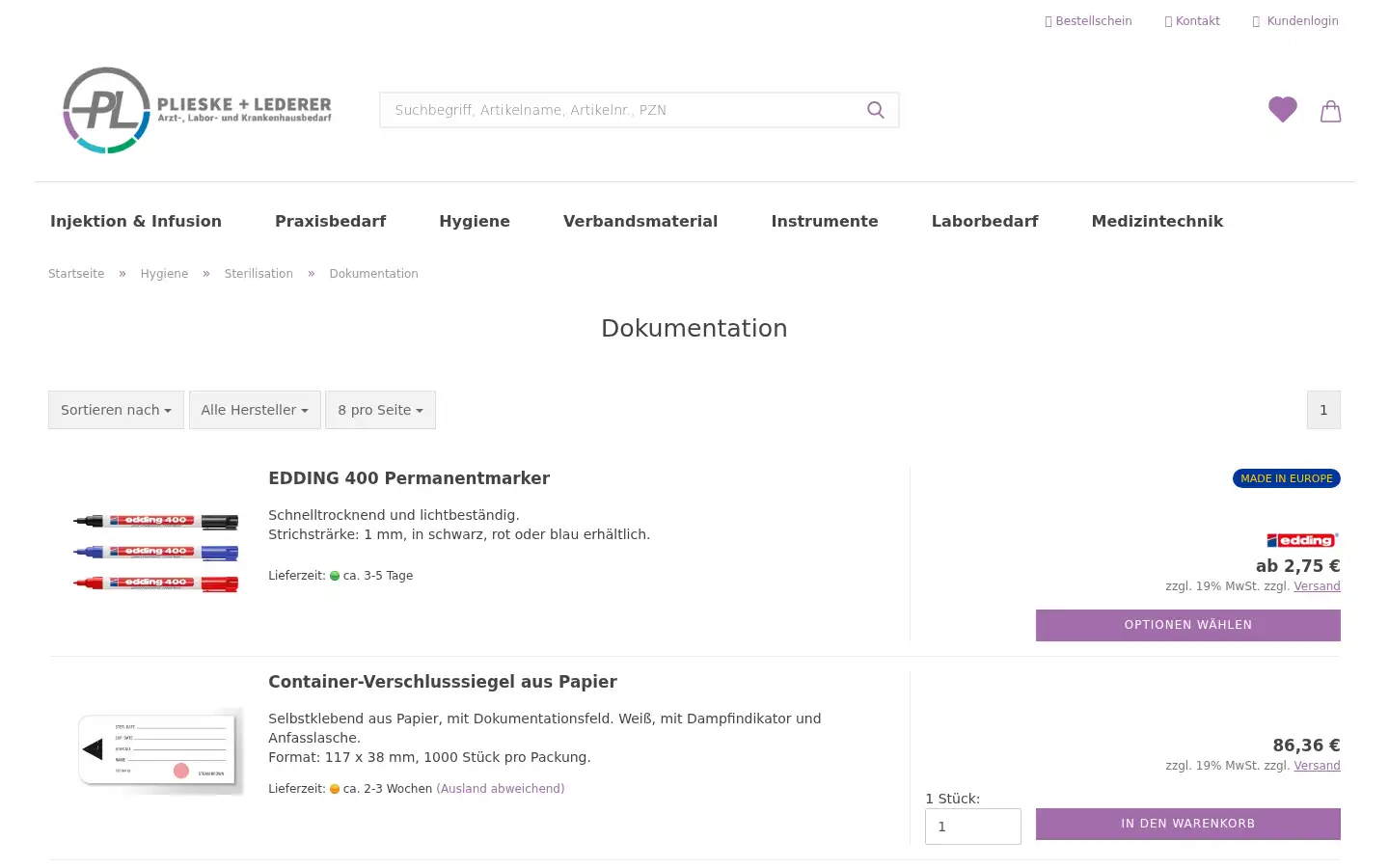This screenshot has height=868, width=1389.
Task: Open the wishlist heart icon
Action: 1282,110
